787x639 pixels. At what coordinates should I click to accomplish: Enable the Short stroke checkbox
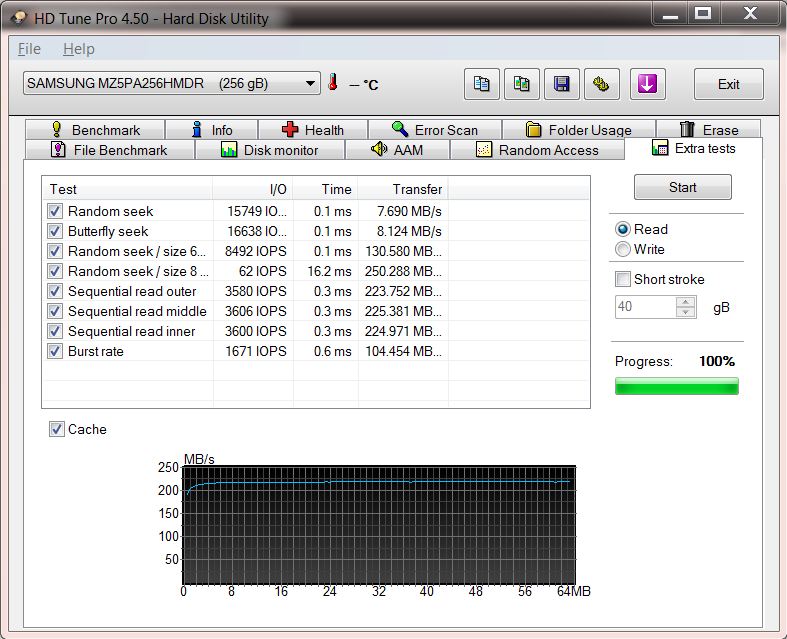click(x=623, y=279)
